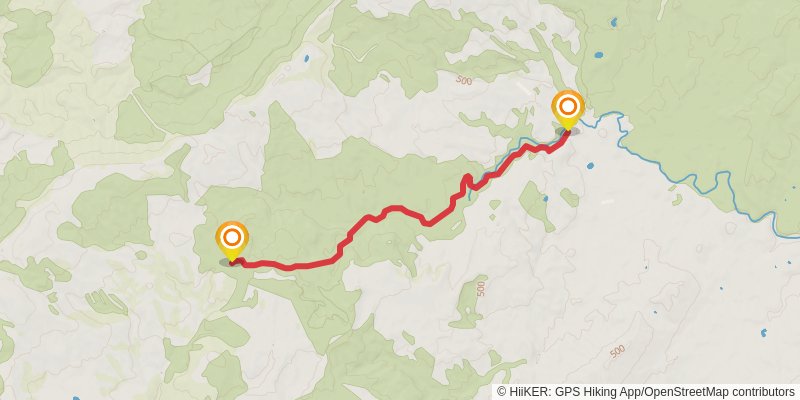Select the 'OpenStreetMap contributors' credit text
The image size is (800, 400).
pyautogui.click(x=719, y=392)
